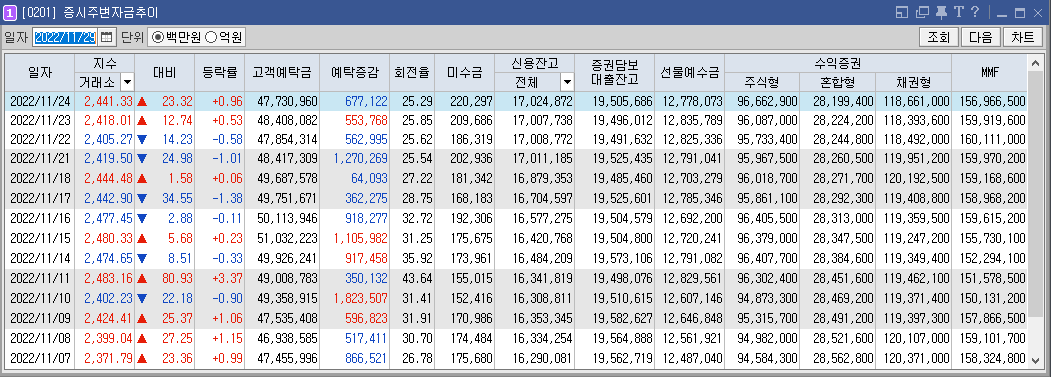The width and height of the screenshot is (1051, 377).
Task: Click the 다음 button
Action: coord(981,37)
